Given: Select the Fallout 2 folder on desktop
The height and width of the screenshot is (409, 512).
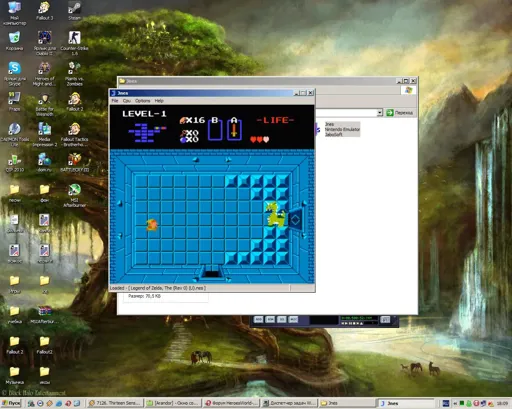Looking at the screenshot, I should pyautogui.click(x=14, y=345).
